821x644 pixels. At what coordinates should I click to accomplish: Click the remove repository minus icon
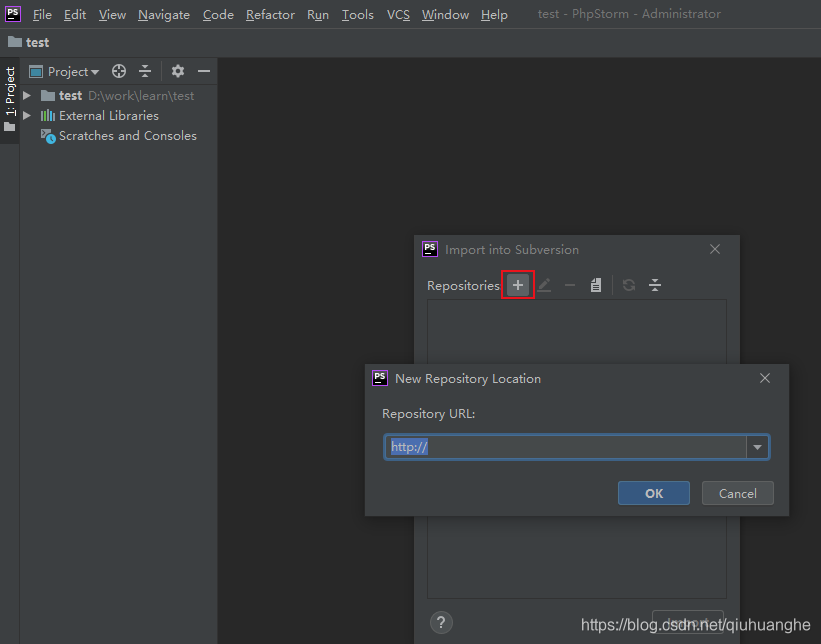tap(570, 285)
